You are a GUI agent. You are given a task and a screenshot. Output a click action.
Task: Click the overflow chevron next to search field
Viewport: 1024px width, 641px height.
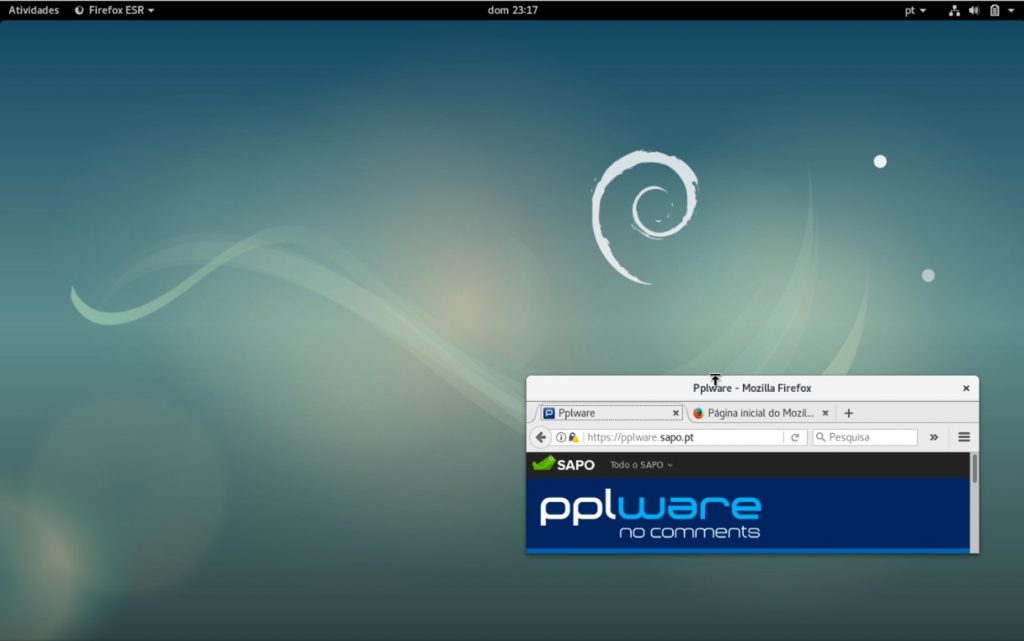pyautogui.click(x=934, y=437)
